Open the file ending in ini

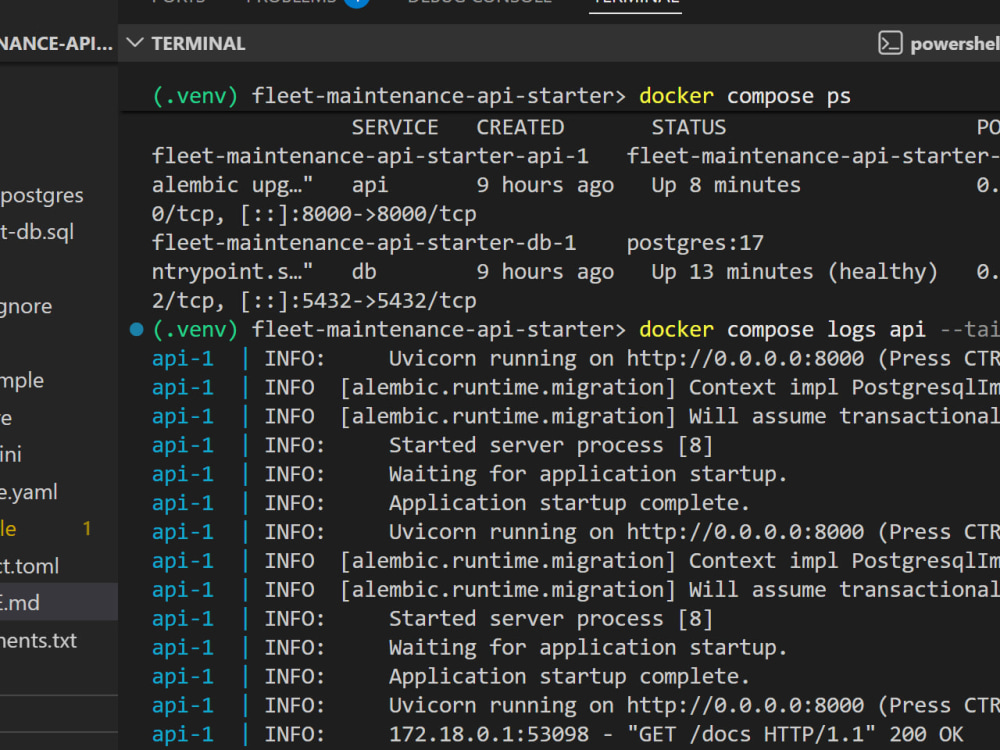click(11, 455)
